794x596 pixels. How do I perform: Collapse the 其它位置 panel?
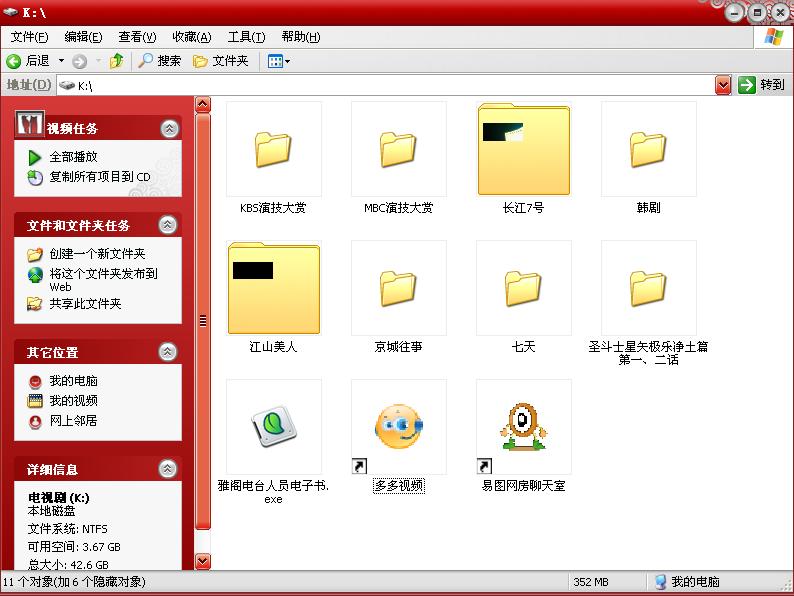click(x=168, y=352)
